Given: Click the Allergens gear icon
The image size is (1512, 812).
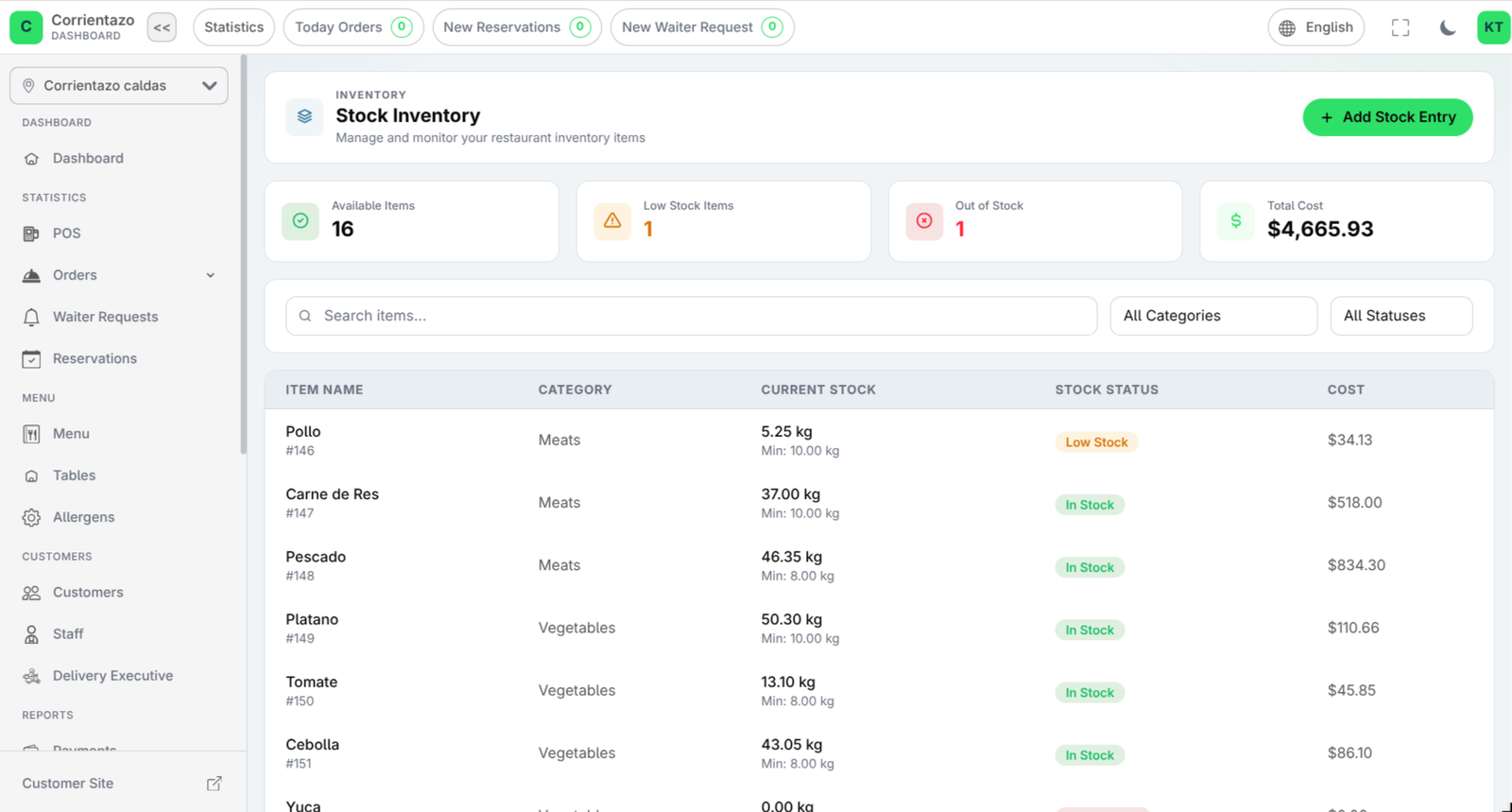Looking at the screenshot, I should tap(31, 517).
